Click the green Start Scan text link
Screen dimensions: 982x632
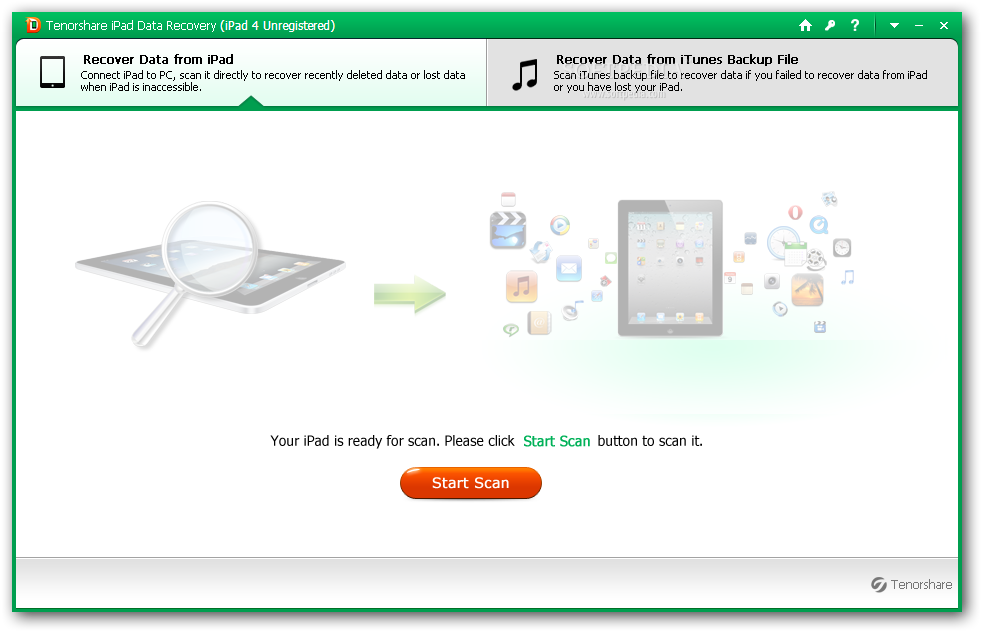click(x=556, y=441)
